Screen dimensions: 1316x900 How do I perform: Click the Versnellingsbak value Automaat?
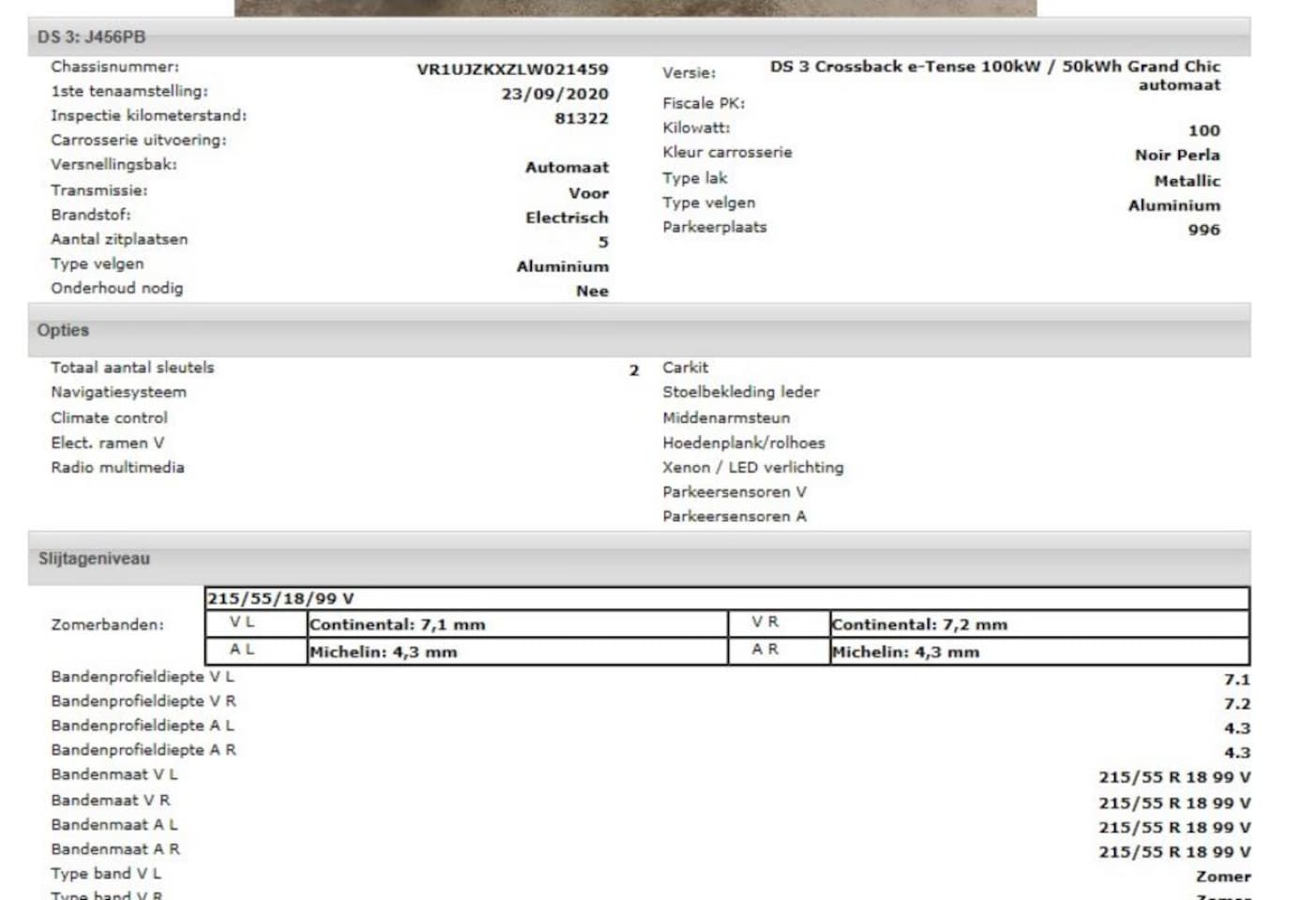(567, 168)
